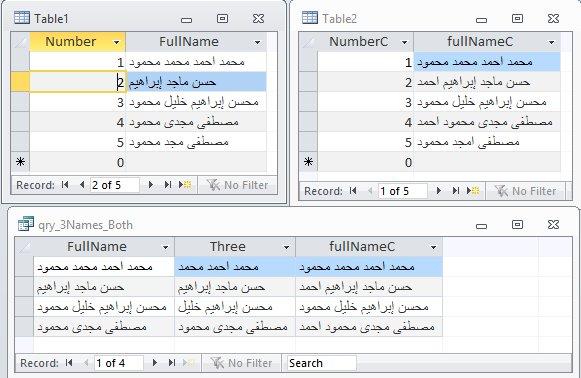Select row 3 selector in Table2
581x378 pixels.
(308, 102)
